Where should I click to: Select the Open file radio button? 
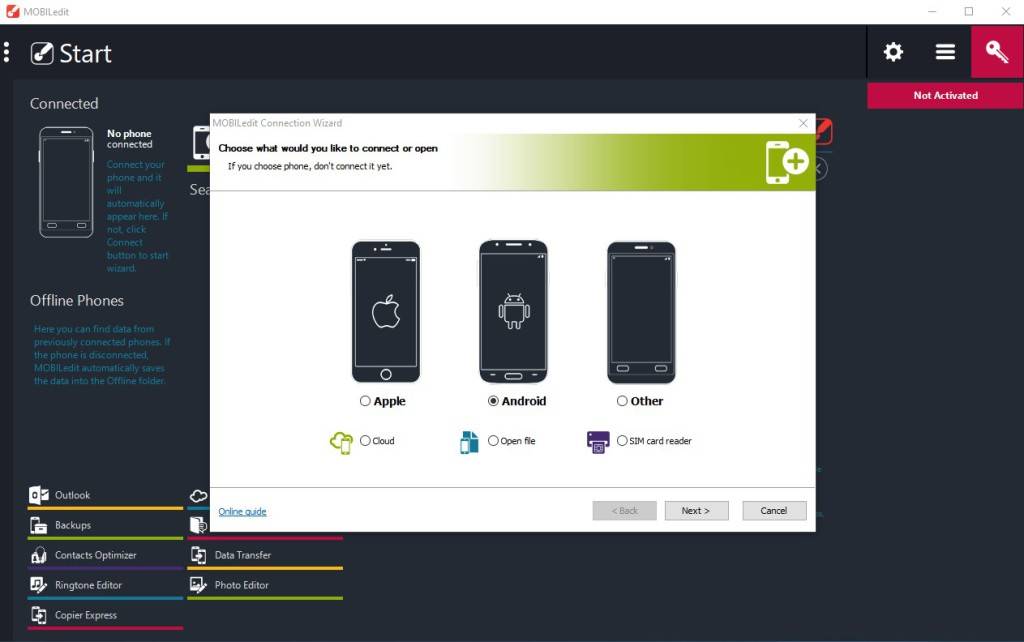(x=493, y=441)
